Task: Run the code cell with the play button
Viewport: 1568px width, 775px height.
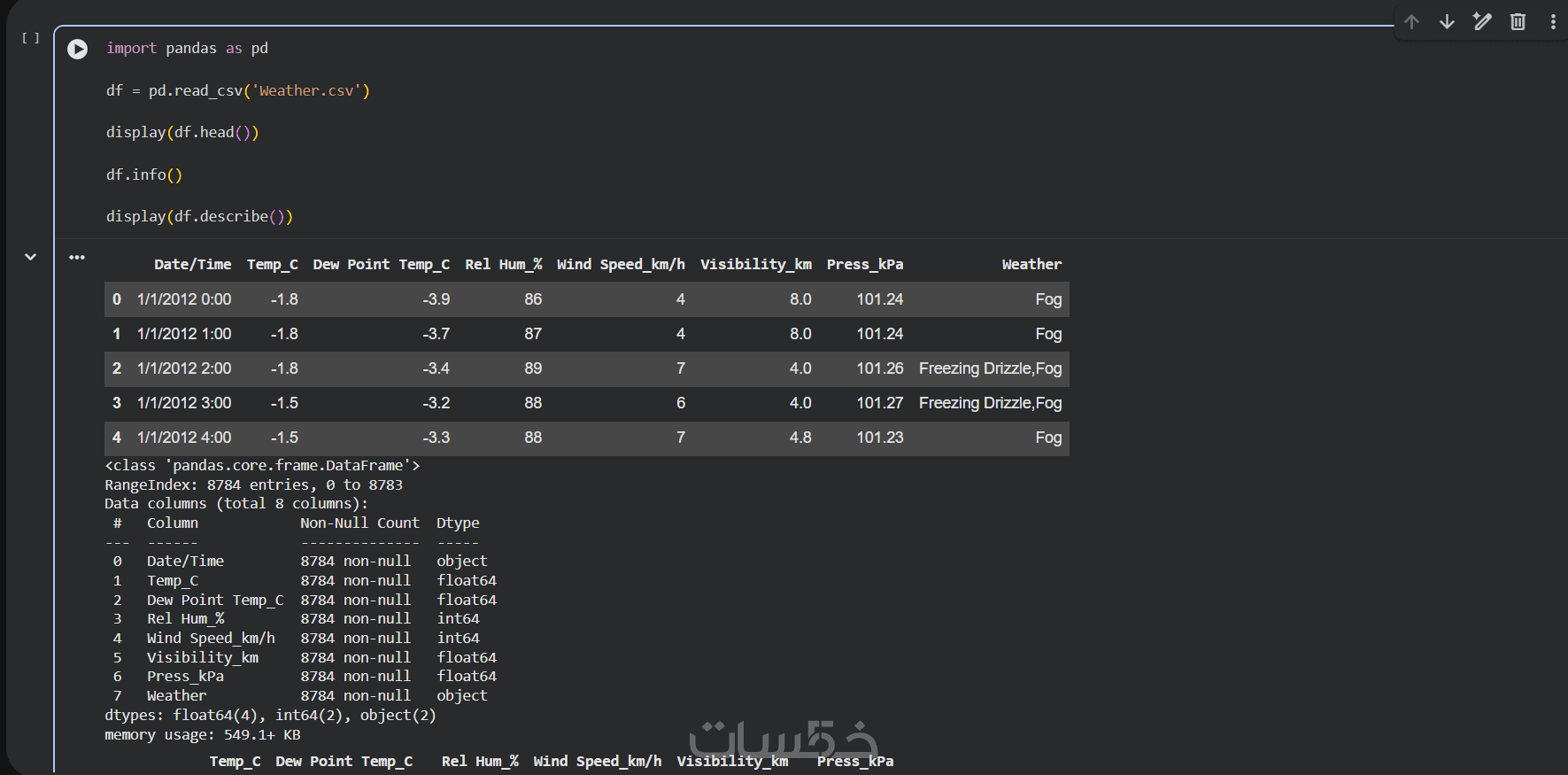Action: 78,49
